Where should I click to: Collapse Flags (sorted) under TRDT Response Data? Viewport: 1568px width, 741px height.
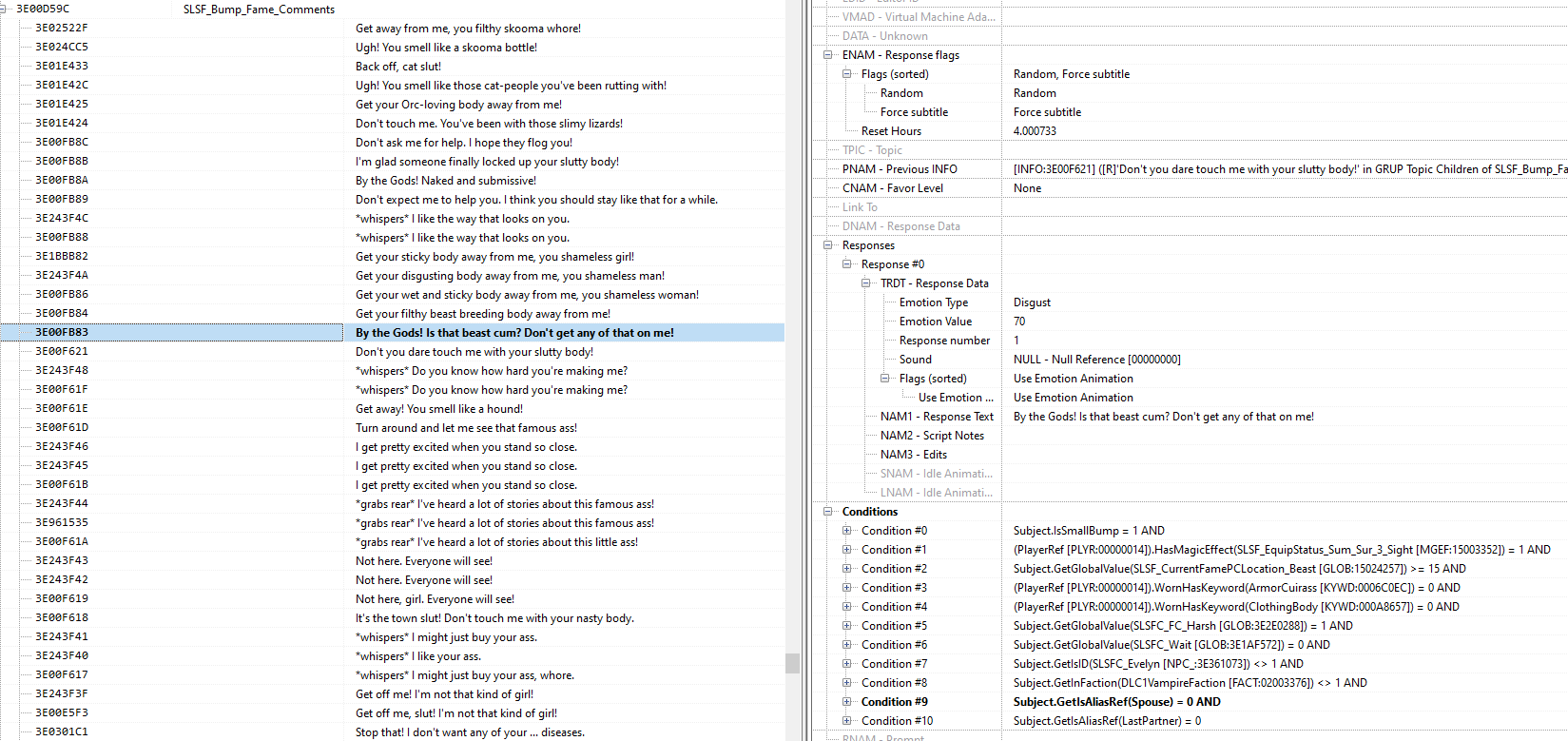(885, 379)
